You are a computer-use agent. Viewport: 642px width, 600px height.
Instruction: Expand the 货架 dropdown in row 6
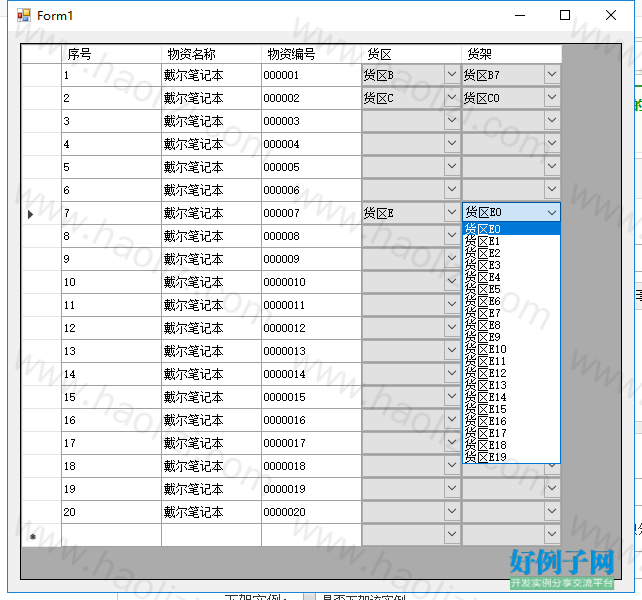pos(552,189)
